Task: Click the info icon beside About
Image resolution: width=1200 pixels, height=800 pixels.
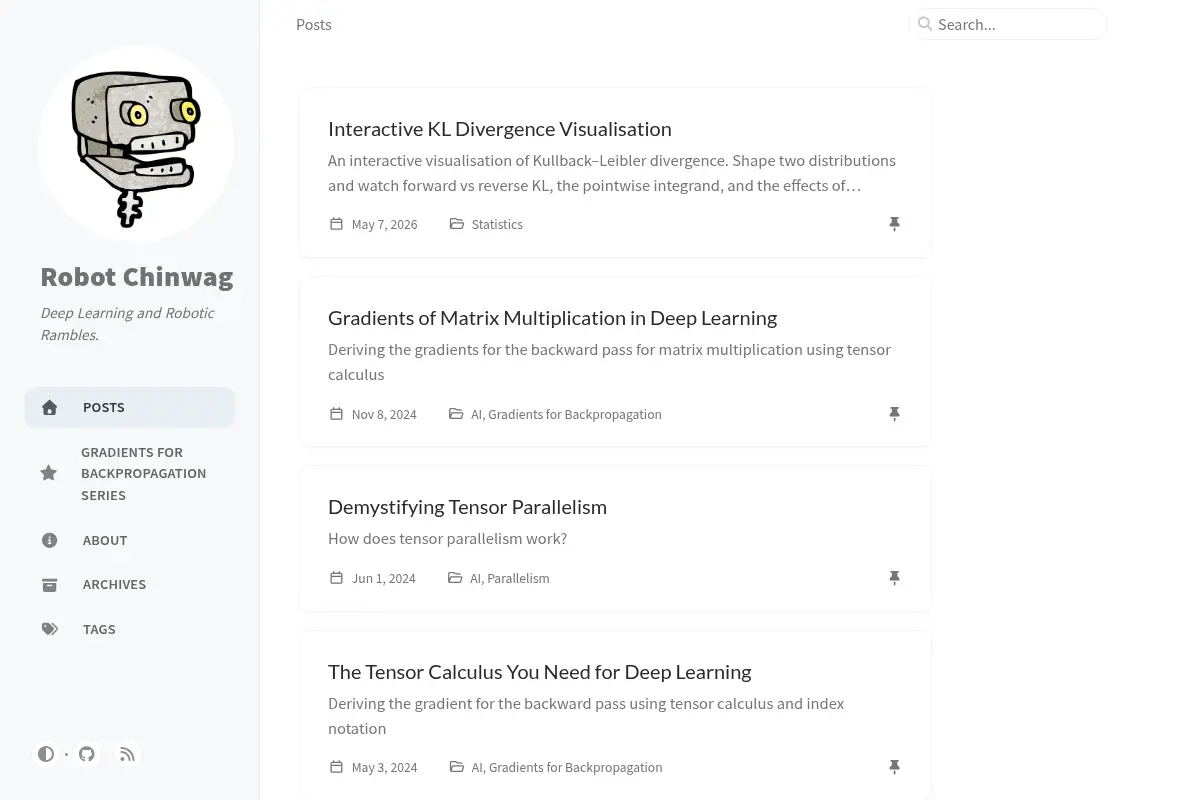Action: click(50, 540)
